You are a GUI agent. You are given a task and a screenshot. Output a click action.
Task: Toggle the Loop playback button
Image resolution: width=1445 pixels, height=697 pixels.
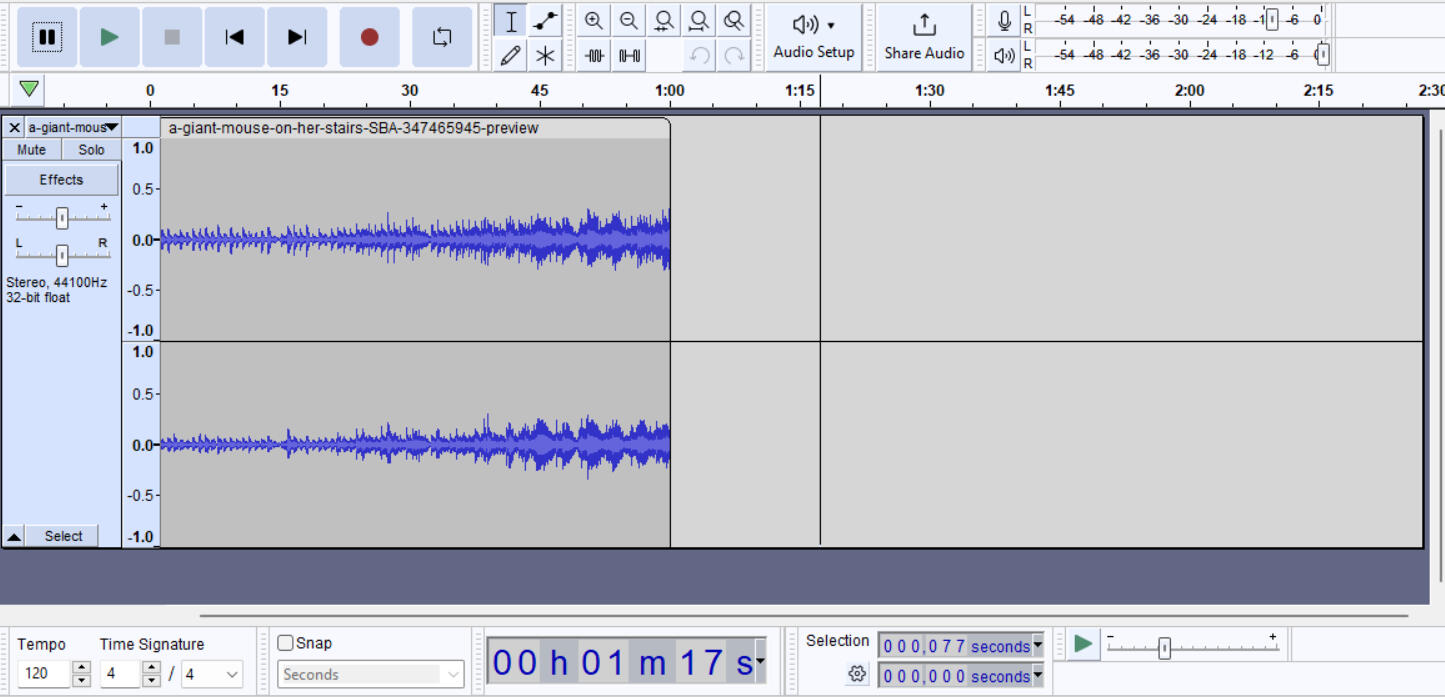(x=442, y=37)
